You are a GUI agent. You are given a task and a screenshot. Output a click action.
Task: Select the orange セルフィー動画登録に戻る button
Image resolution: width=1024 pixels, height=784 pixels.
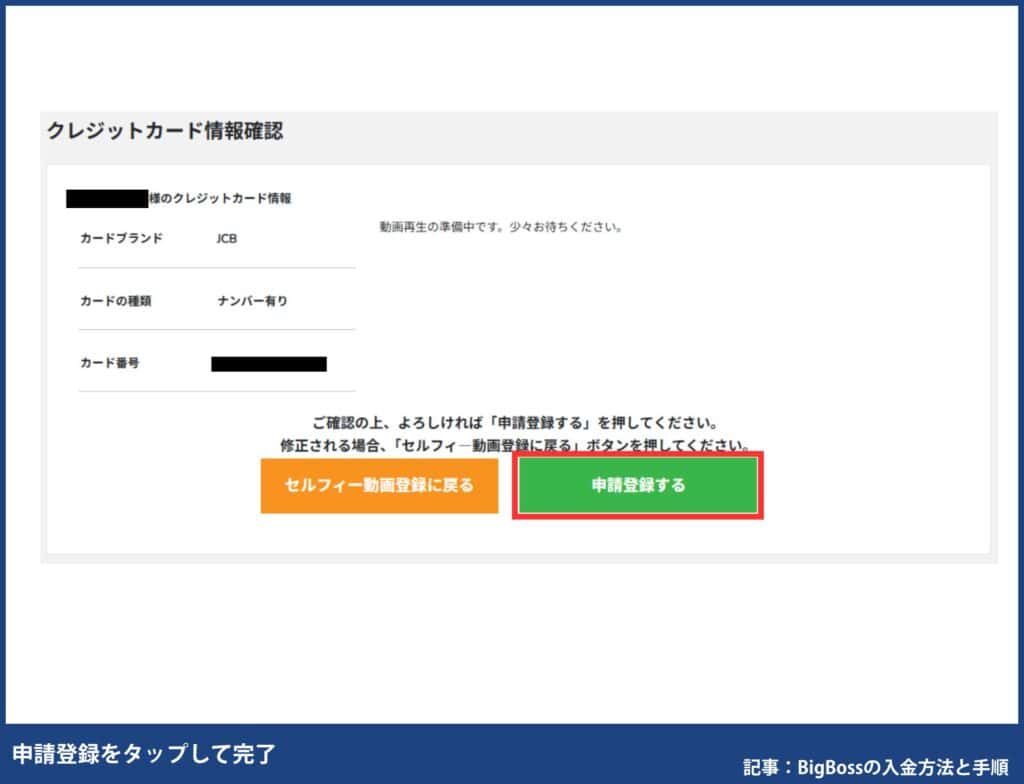(x=379, y=485)
